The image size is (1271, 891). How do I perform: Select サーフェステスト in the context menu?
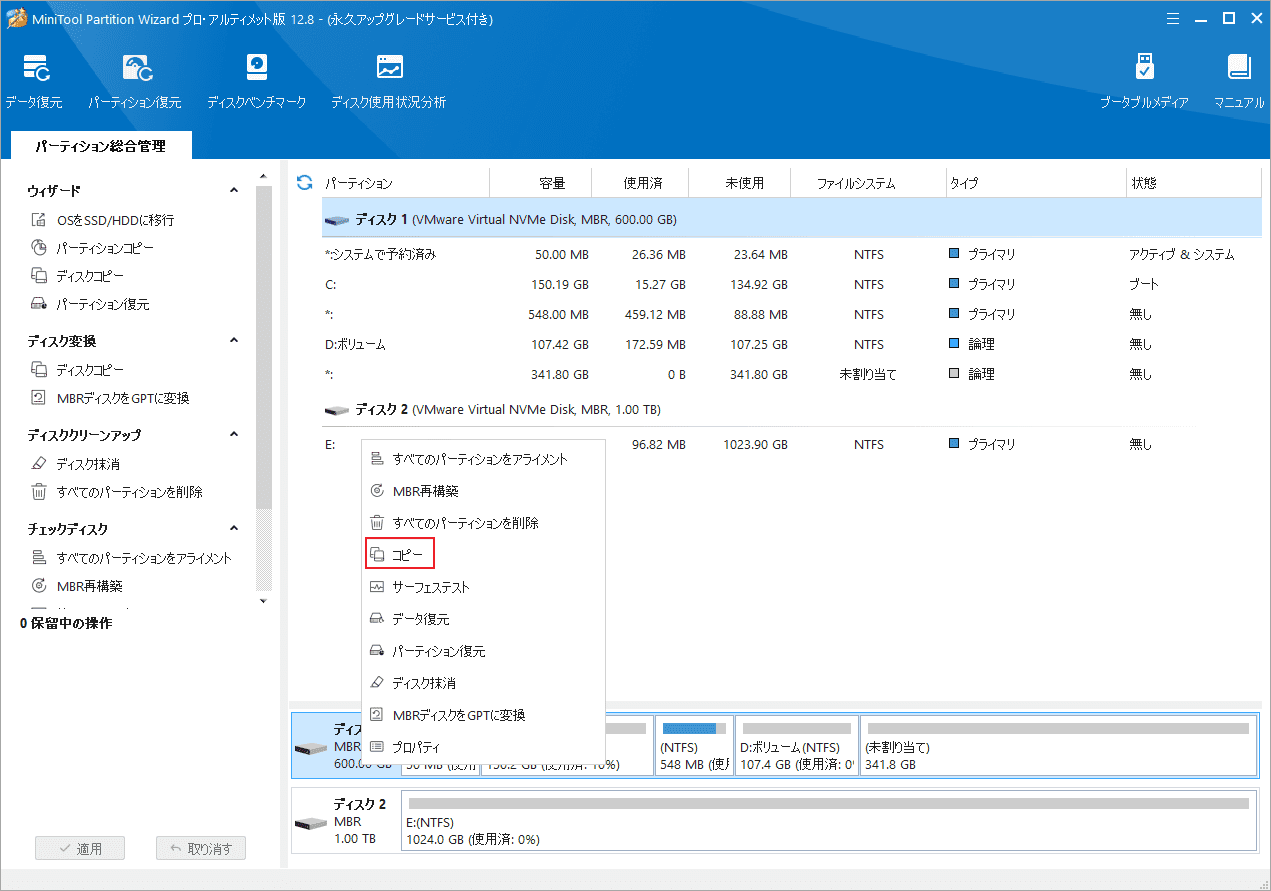(x=483, y=587)
